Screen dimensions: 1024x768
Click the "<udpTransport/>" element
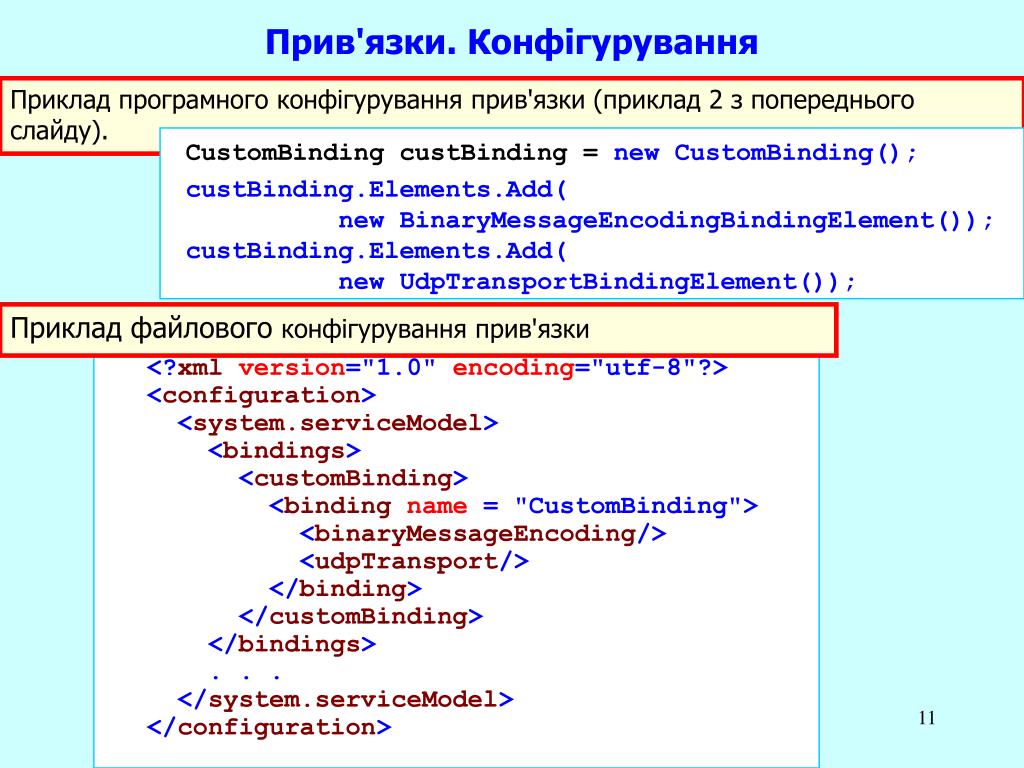414,562
